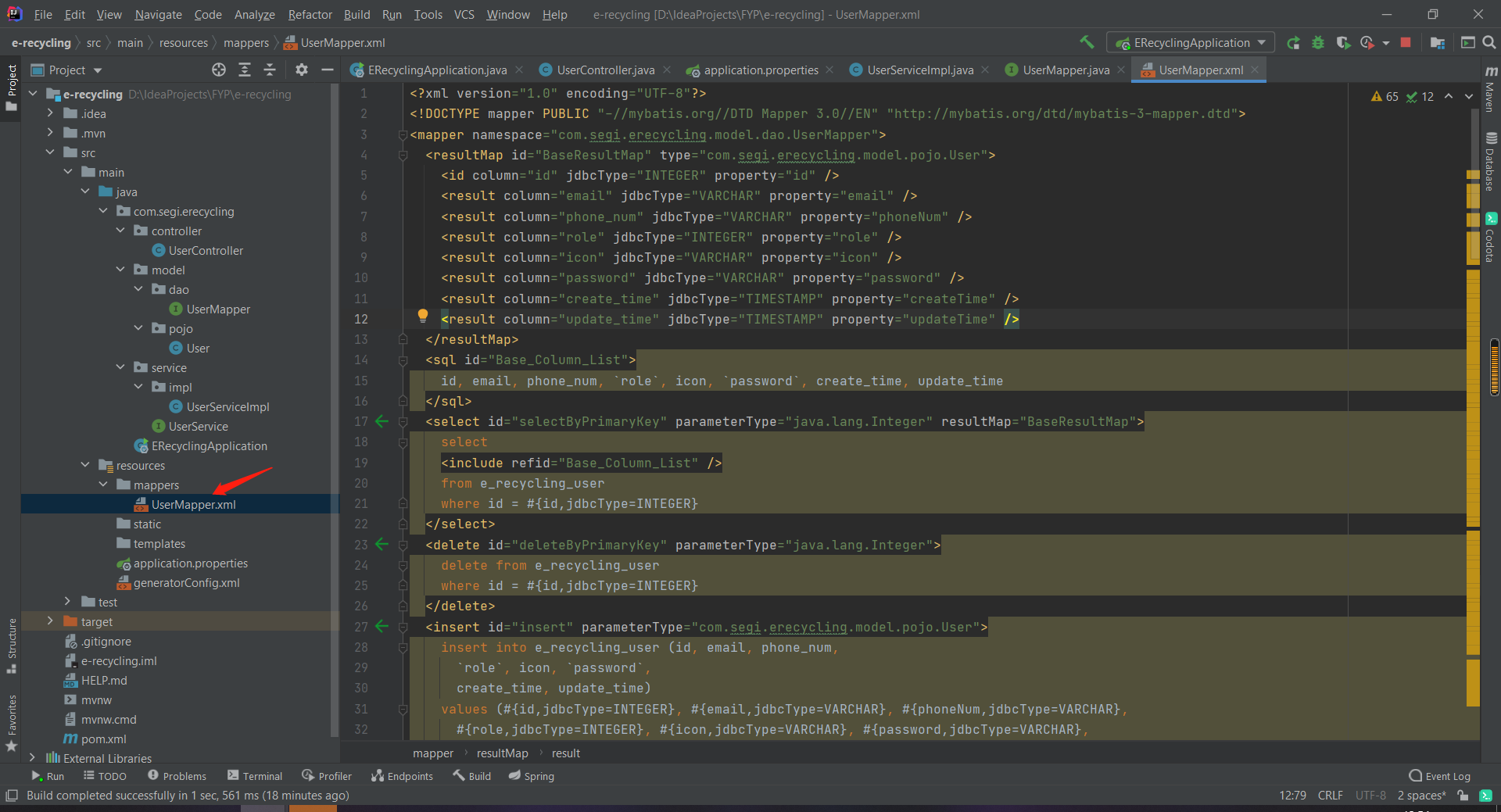Open the Problems tool window
The height and width of the screenshot is (812, 1501).
(177, 776)
